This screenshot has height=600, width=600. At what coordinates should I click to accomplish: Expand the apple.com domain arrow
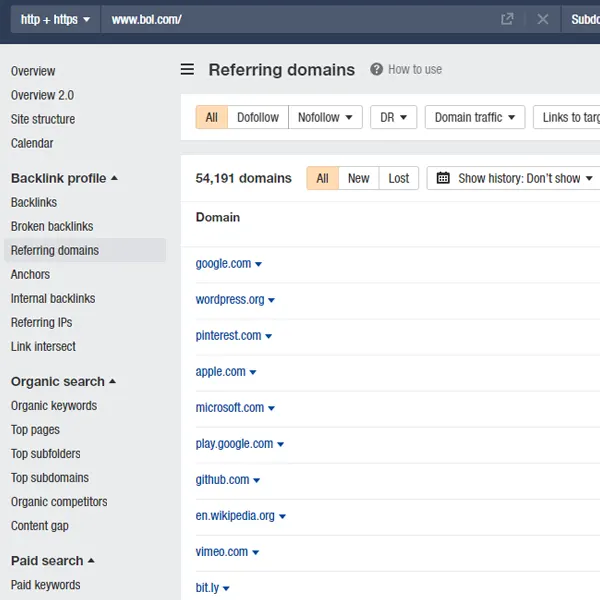click(253, 372)
